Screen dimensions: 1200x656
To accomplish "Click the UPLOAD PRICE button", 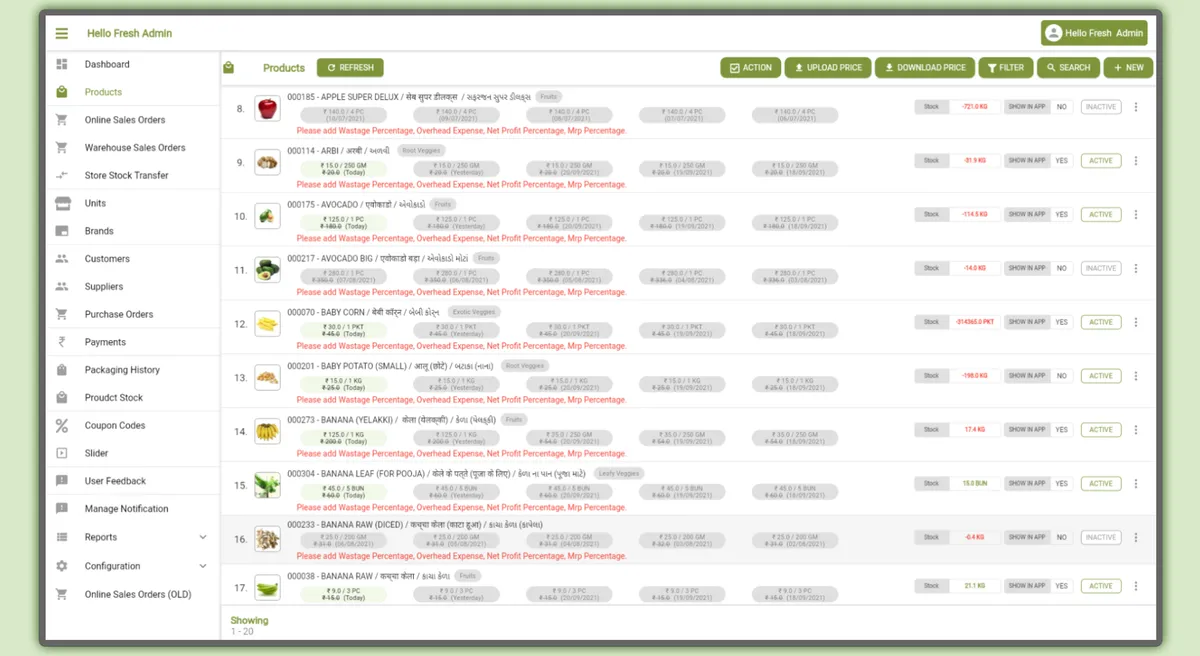I will pos(827,68).
